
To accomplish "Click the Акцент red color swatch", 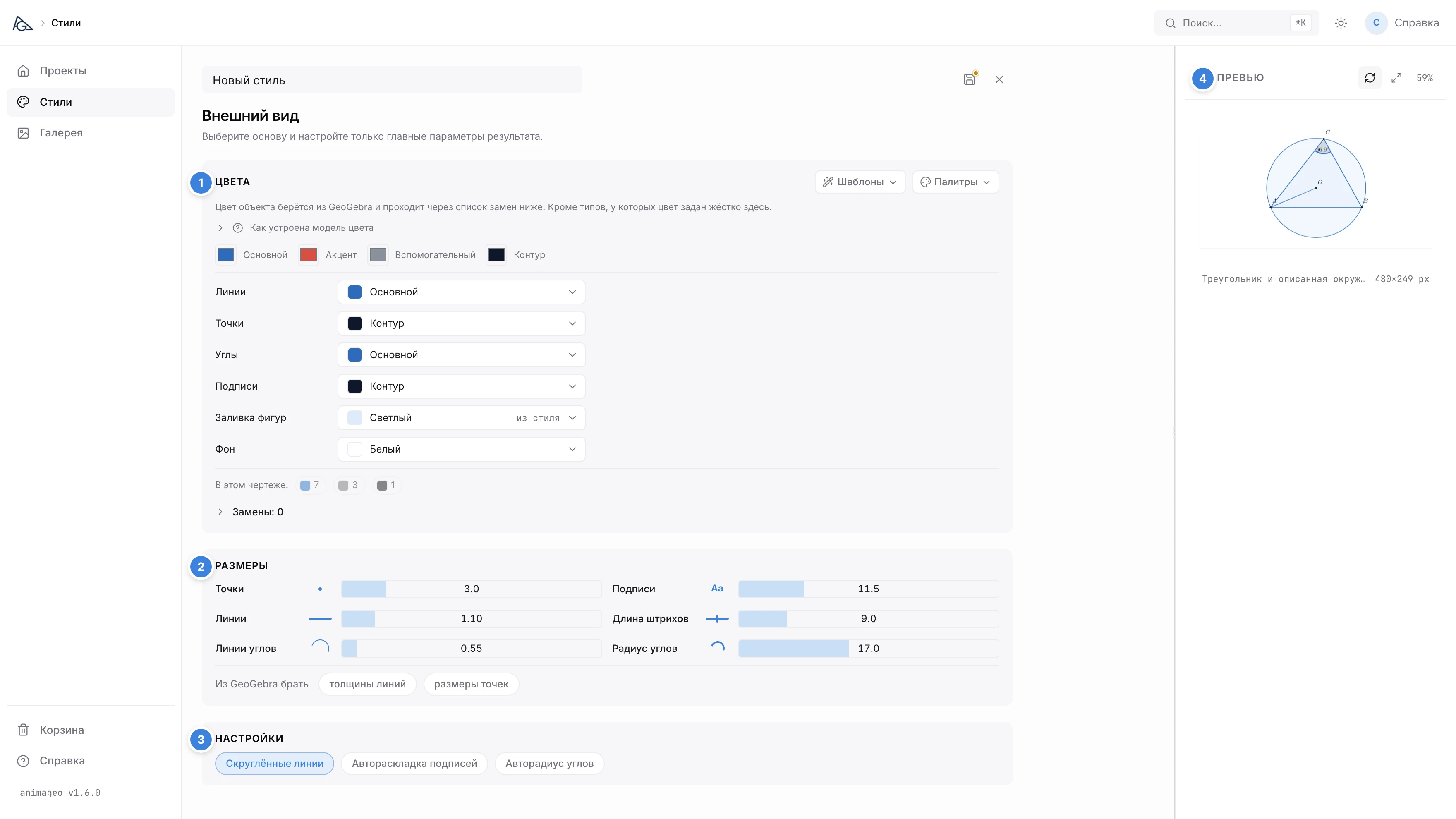I will pos(308,255).
